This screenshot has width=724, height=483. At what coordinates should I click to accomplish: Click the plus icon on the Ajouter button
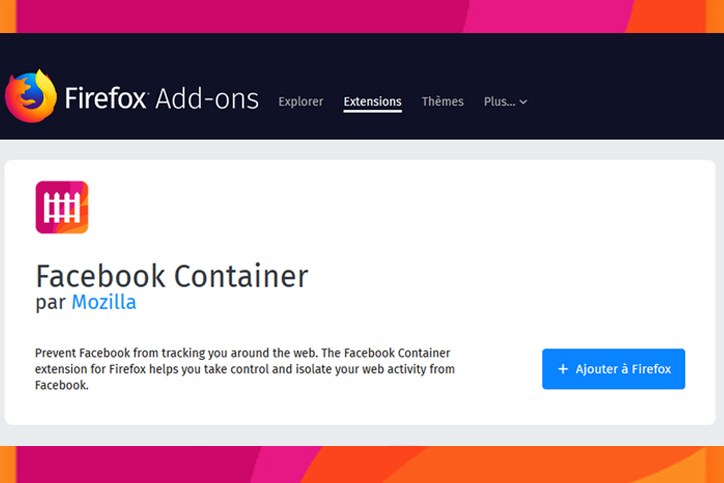[x=563, y=369]
